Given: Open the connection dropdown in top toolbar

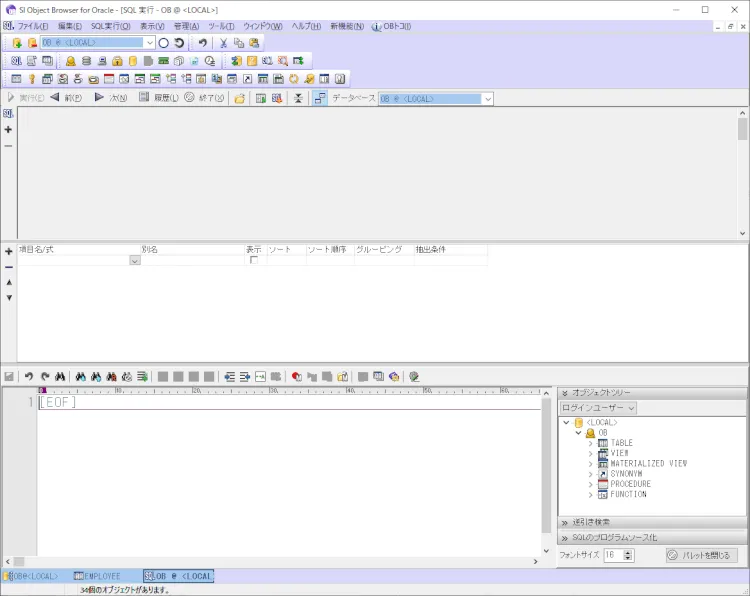Looking at the screenshot, I should (x=150, y=43).
